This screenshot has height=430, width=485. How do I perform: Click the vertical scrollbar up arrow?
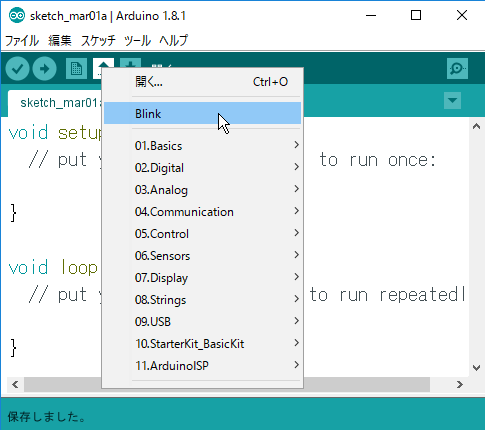point(476,126)
